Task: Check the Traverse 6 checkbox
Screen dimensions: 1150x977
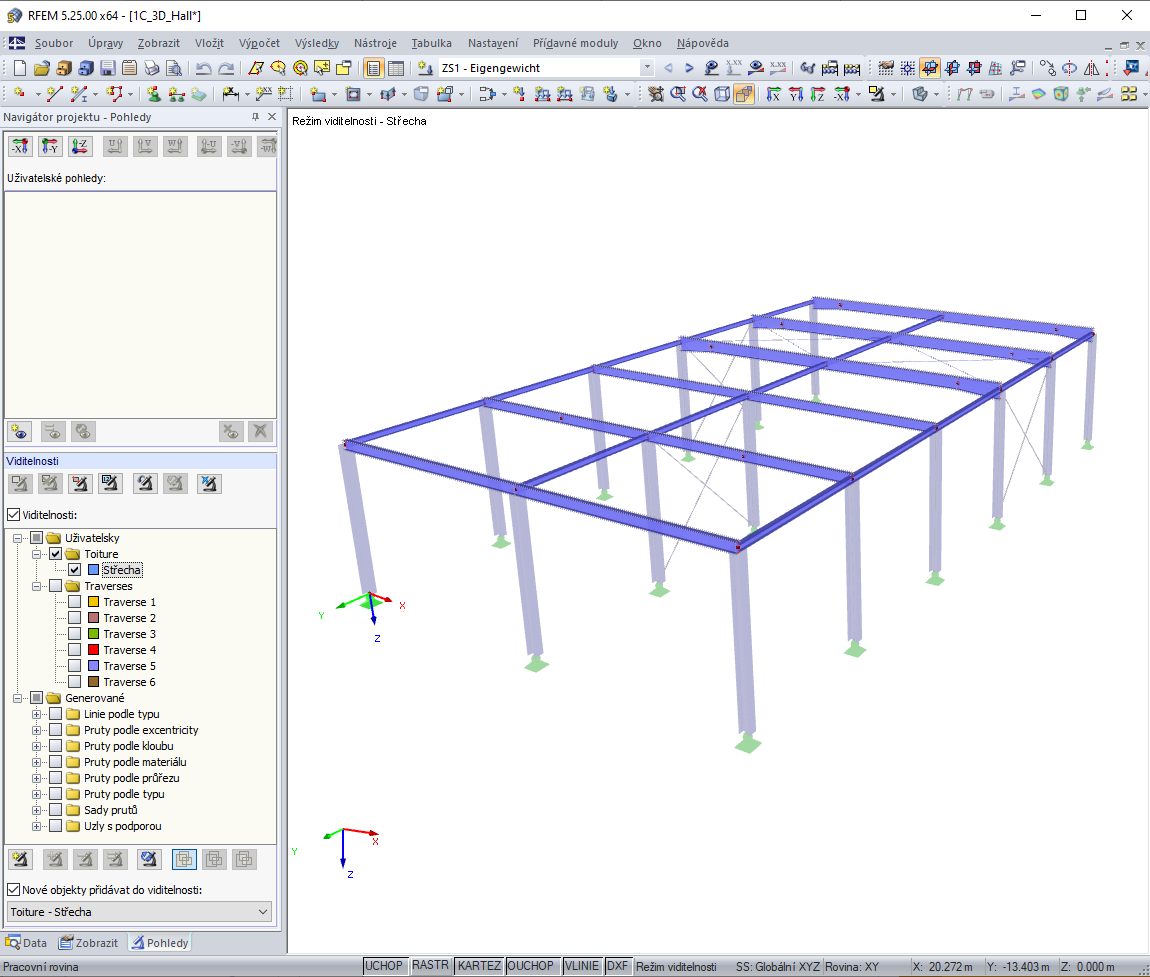Action: (75, 682)
